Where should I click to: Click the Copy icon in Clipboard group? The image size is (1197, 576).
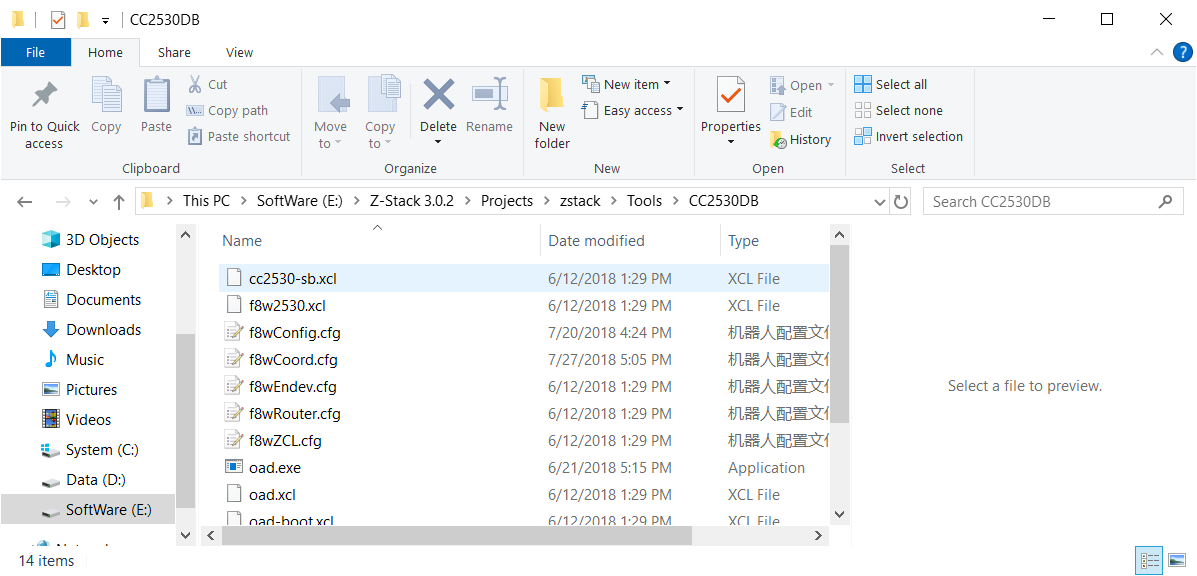pyautogui.click(x=106, y=95)
